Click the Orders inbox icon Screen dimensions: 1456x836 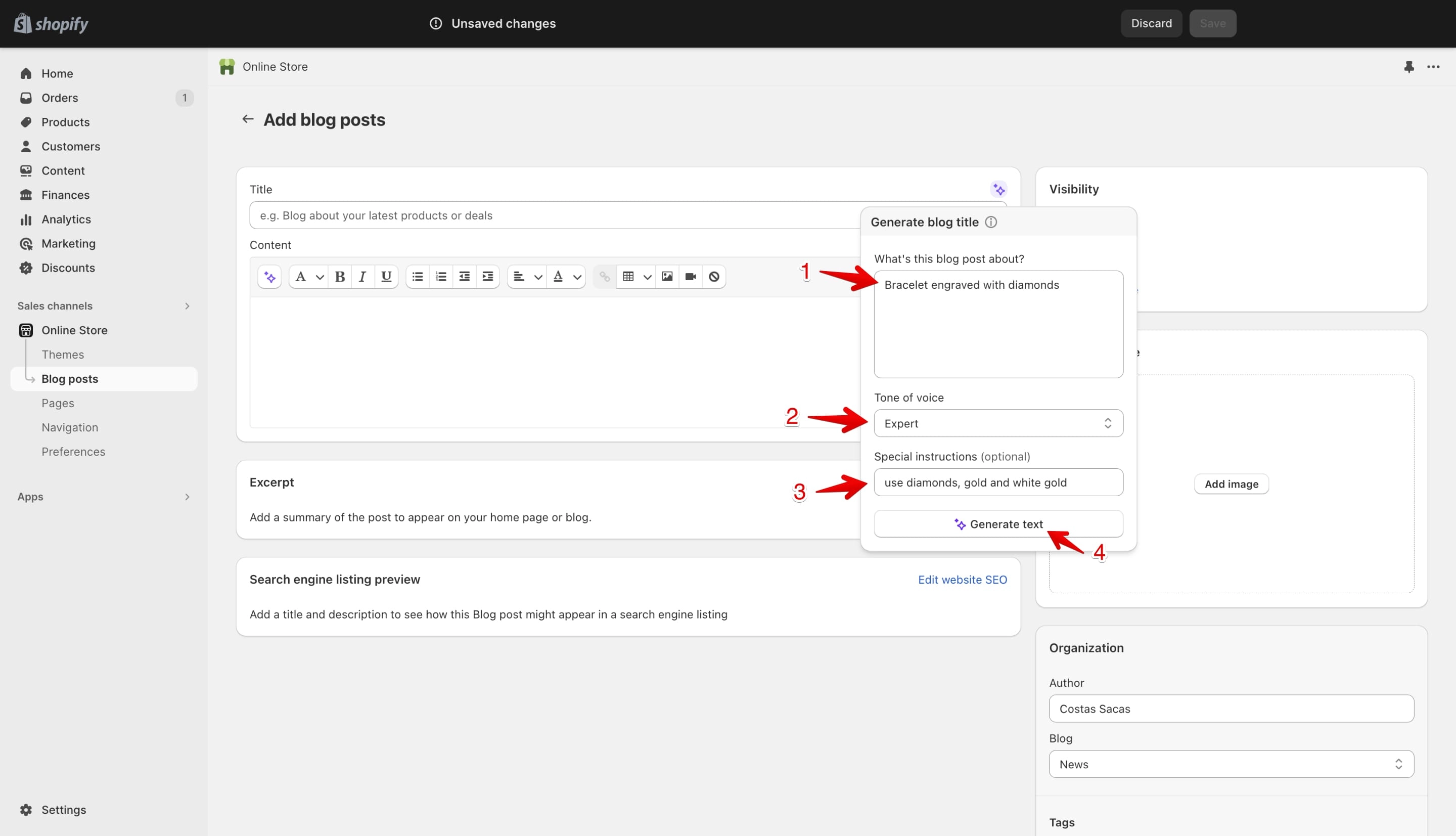pyautogui.click(x=26, y=98)
